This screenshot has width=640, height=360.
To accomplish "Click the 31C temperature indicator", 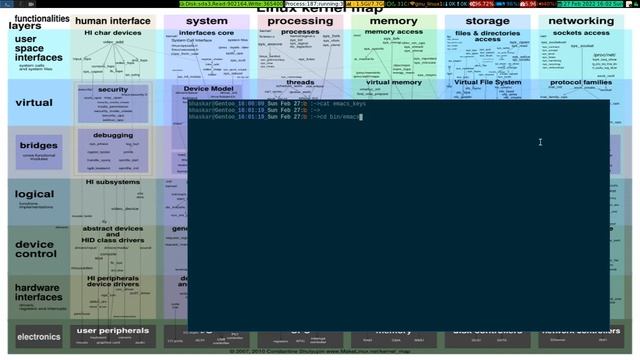I will click(x=397, y=4).
